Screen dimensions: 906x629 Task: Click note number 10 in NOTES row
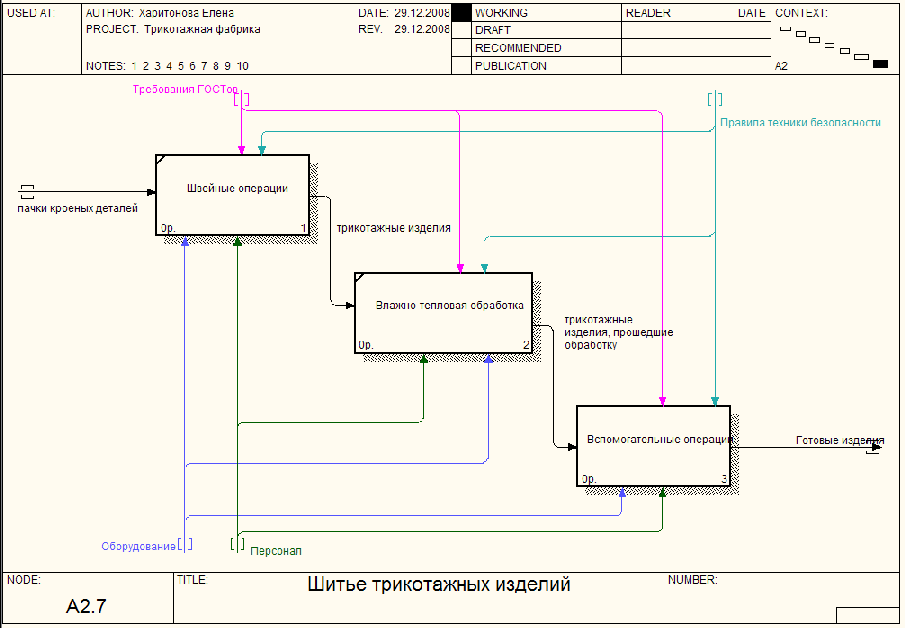[x=243, y=66]
